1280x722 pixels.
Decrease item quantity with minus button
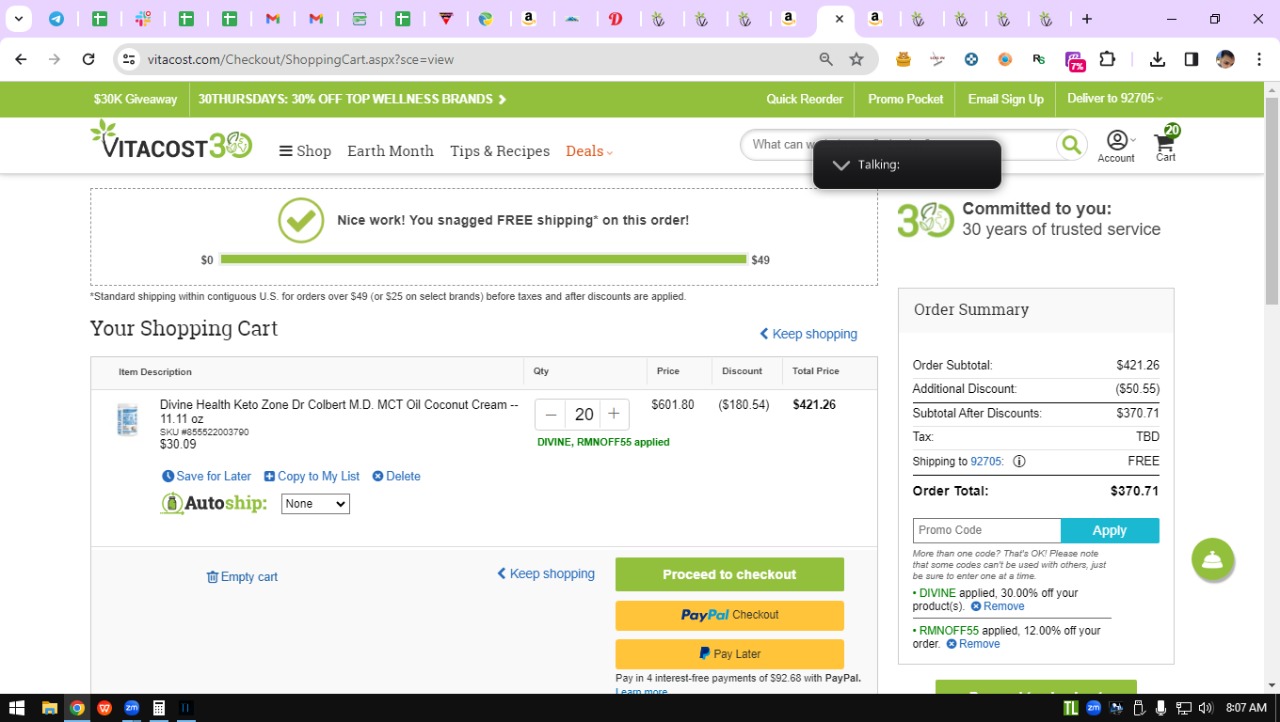click(551, 414)
